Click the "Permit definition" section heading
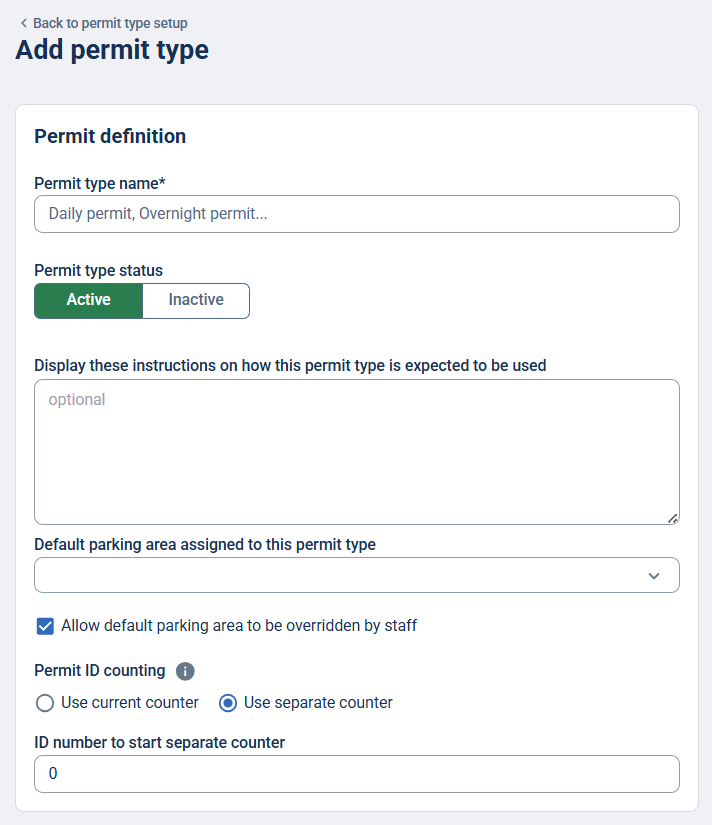 coord(110,136)
